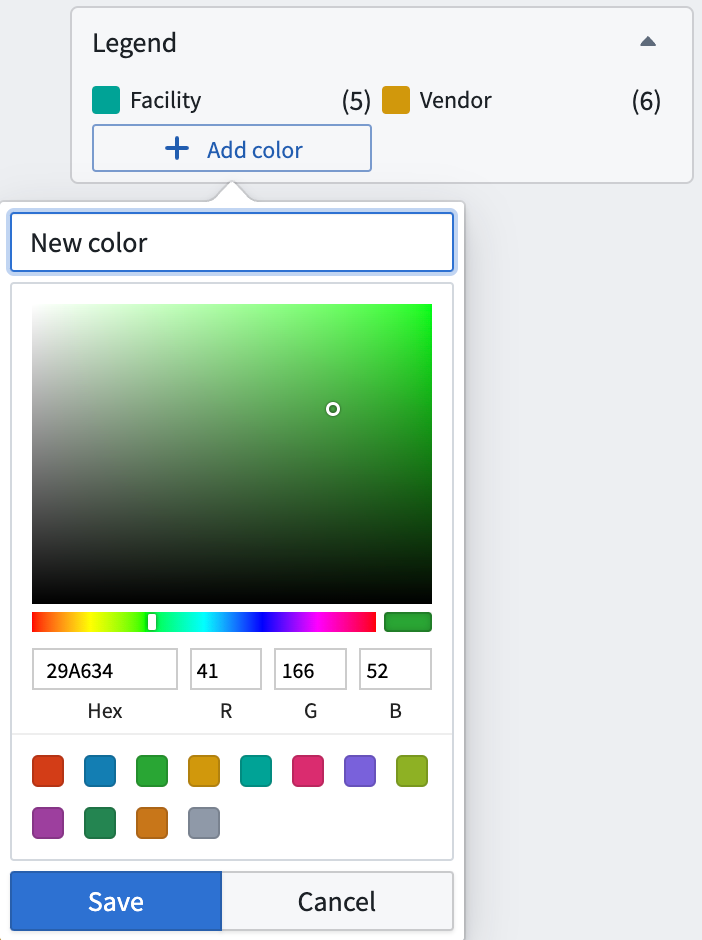Collapse the Legend panel with the arrow
The width and height of the screenshot is (702, 940).
tap(648, 42)
